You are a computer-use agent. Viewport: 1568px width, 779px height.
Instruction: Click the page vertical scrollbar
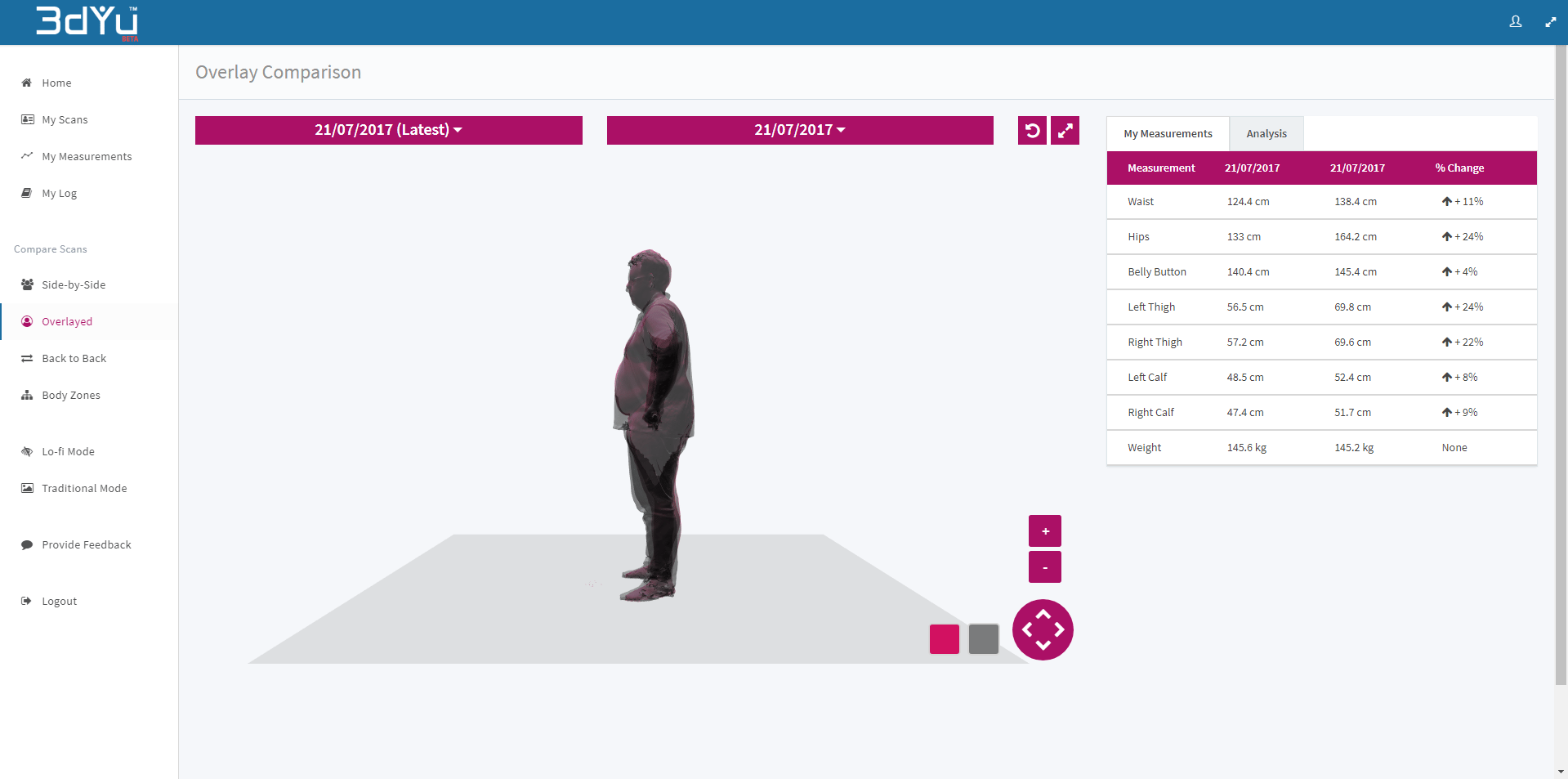pos(1561,368)
